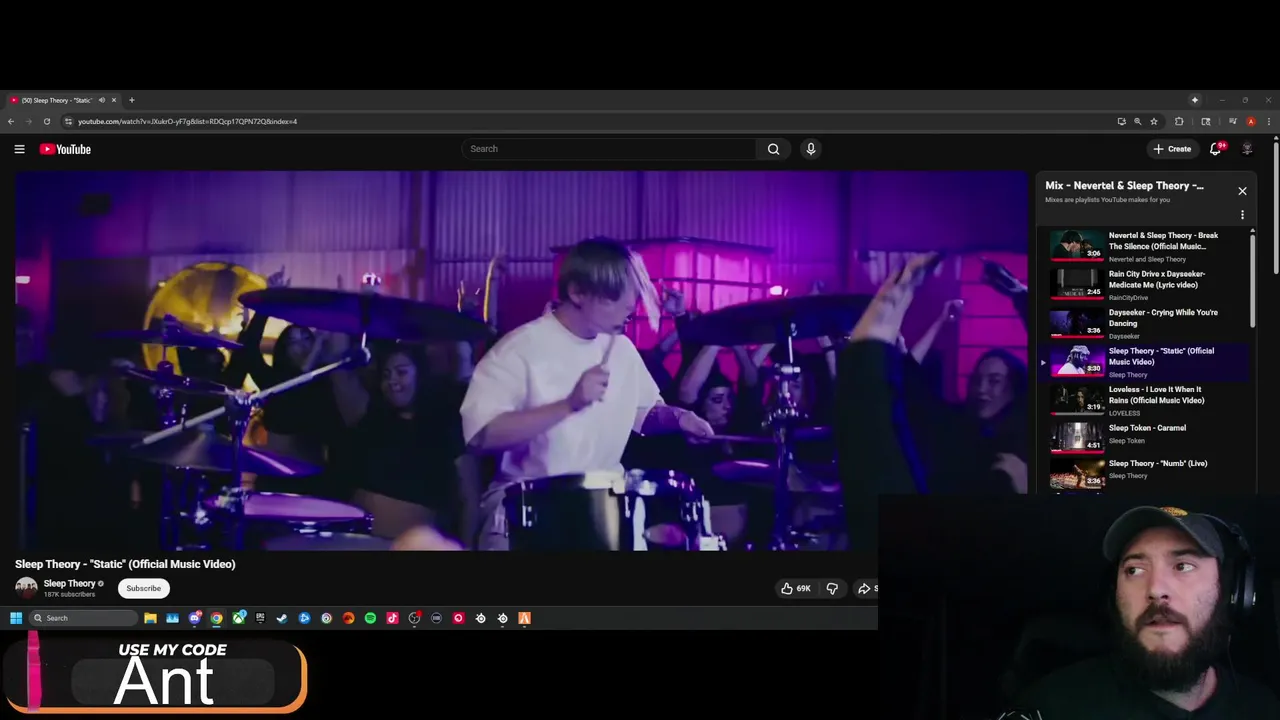Image resolution: width=1280 pixels, height=720 pixels.
Task: Open the Sleep Theory channel name link
Action: pyautogui.click(x=70, y=583)
